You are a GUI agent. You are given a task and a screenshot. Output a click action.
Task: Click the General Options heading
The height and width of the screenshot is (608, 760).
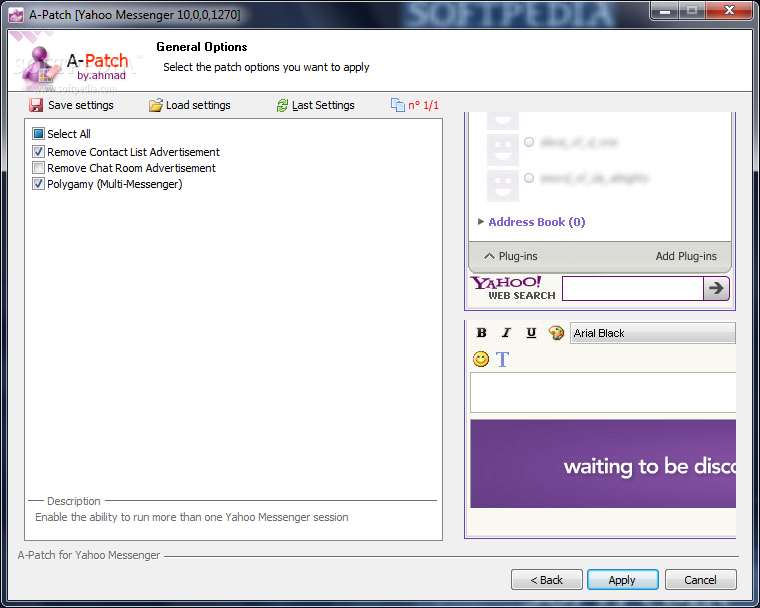tap(202, 47)
